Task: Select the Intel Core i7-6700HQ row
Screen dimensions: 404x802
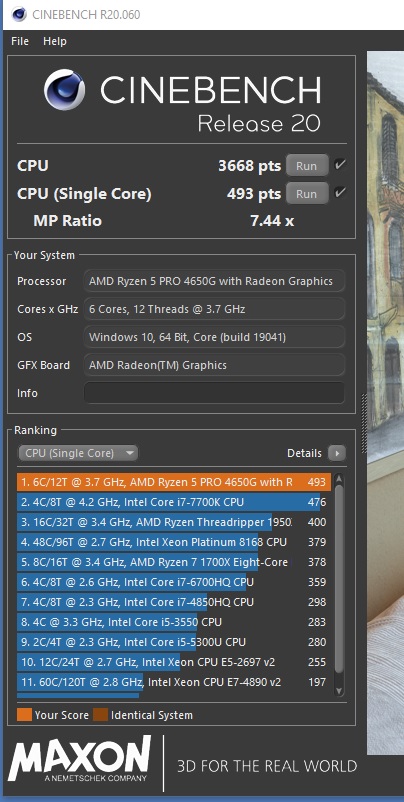Action: pyautogui.click(x=174, y=582)
